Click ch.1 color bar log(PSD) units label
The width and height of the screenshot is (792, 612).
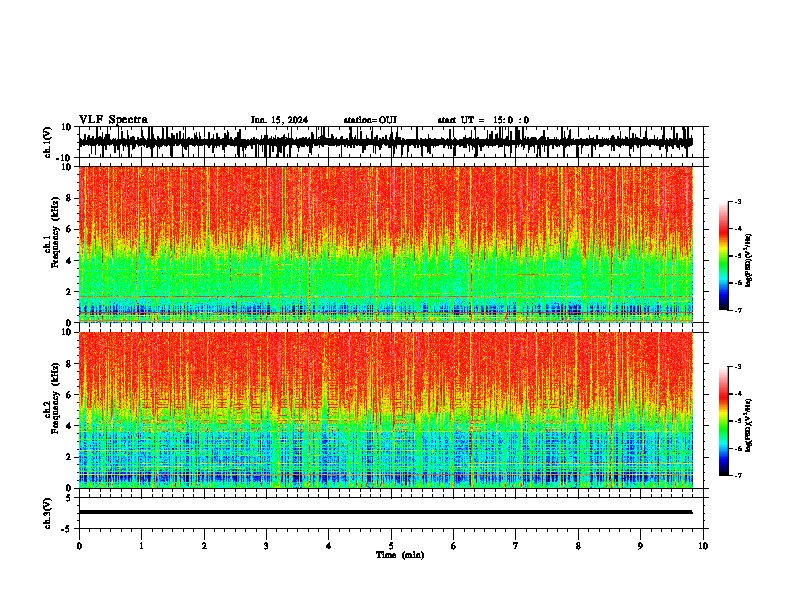coord(749,261)
